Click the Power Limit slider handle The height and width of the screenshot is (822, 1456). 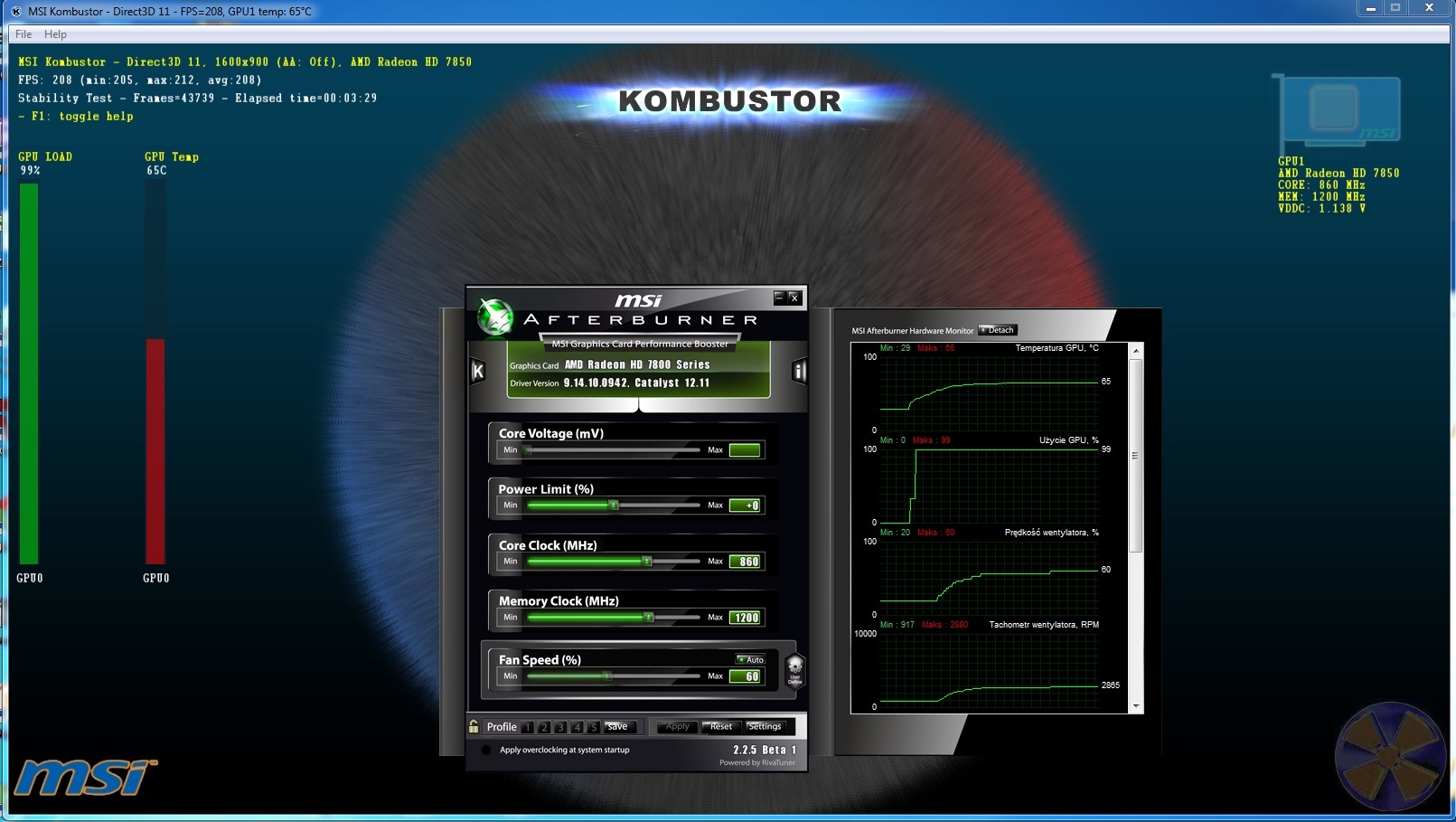tap(614, 505)
